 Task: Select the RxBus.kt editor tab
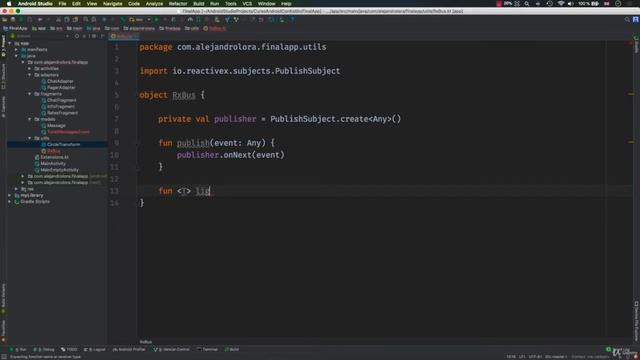coord(124,36)
